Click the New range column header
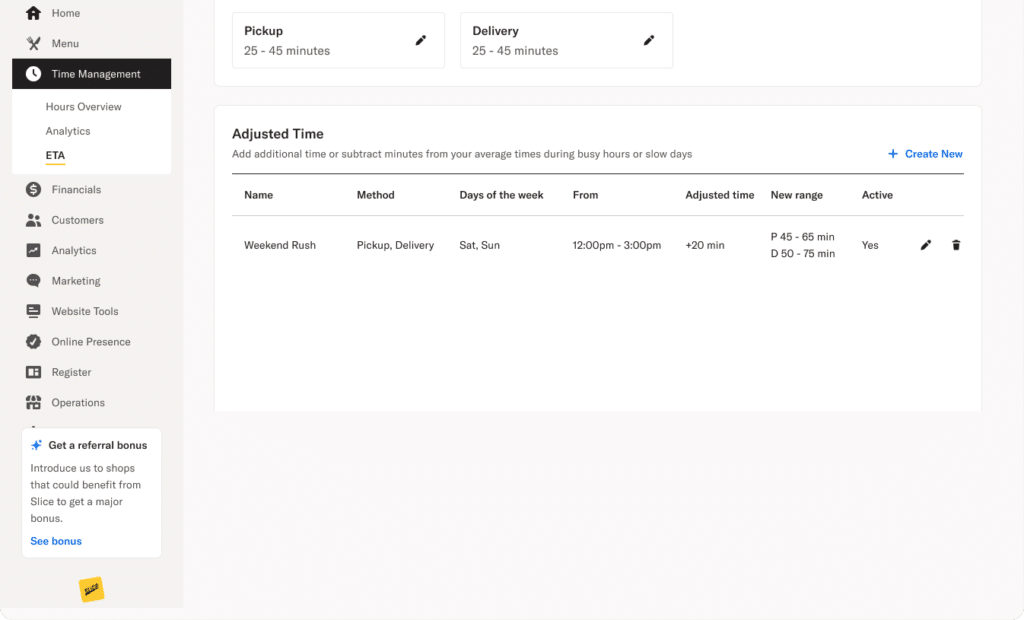Viewport: 1024px width, 620px height. [797, 195]
